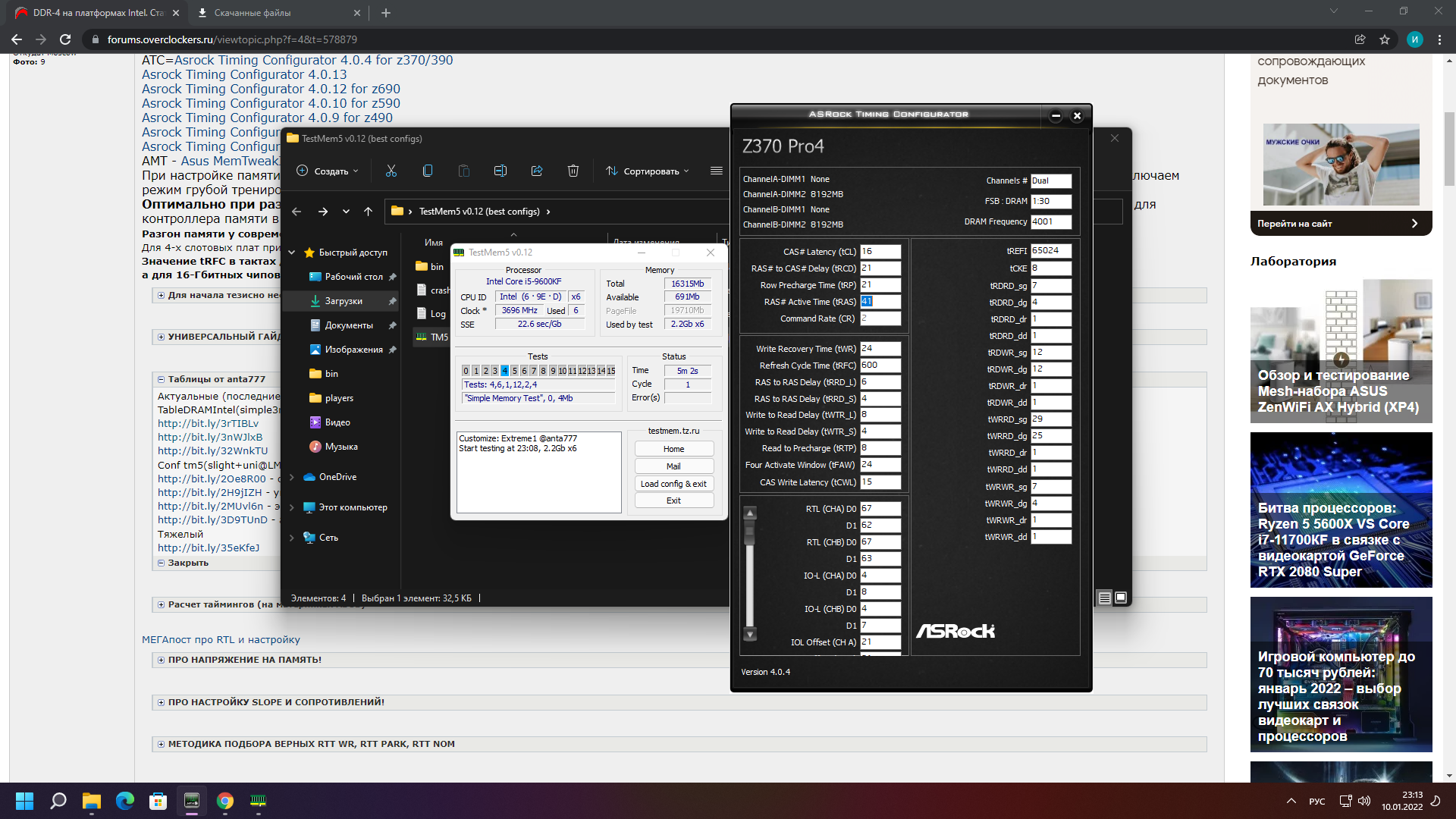
Task: Switch Explorer to large thumbnails view icon
Action: coord(1121,598)
